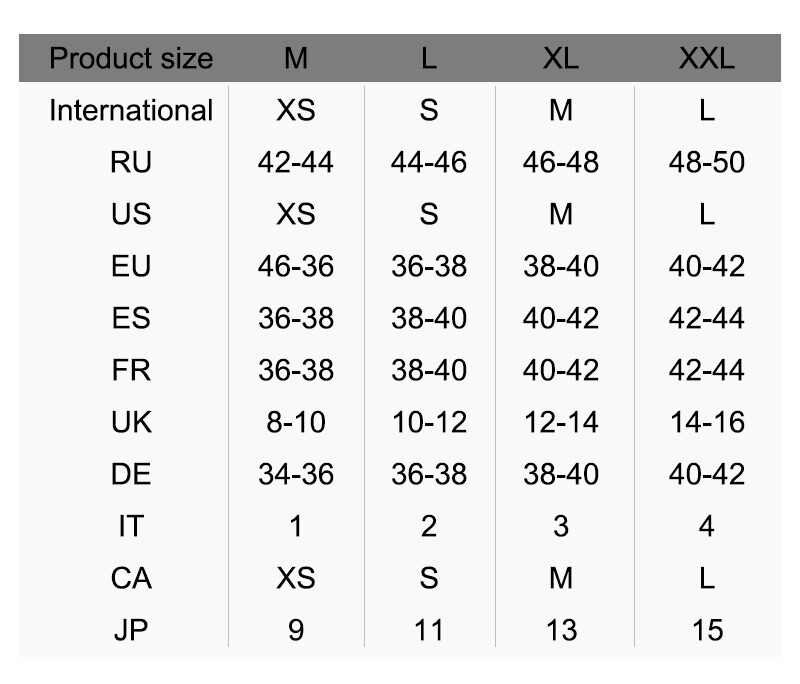Select the JP size 15 cell
The height and width of the screenshot is (684, 800).
tap(706, 630)
